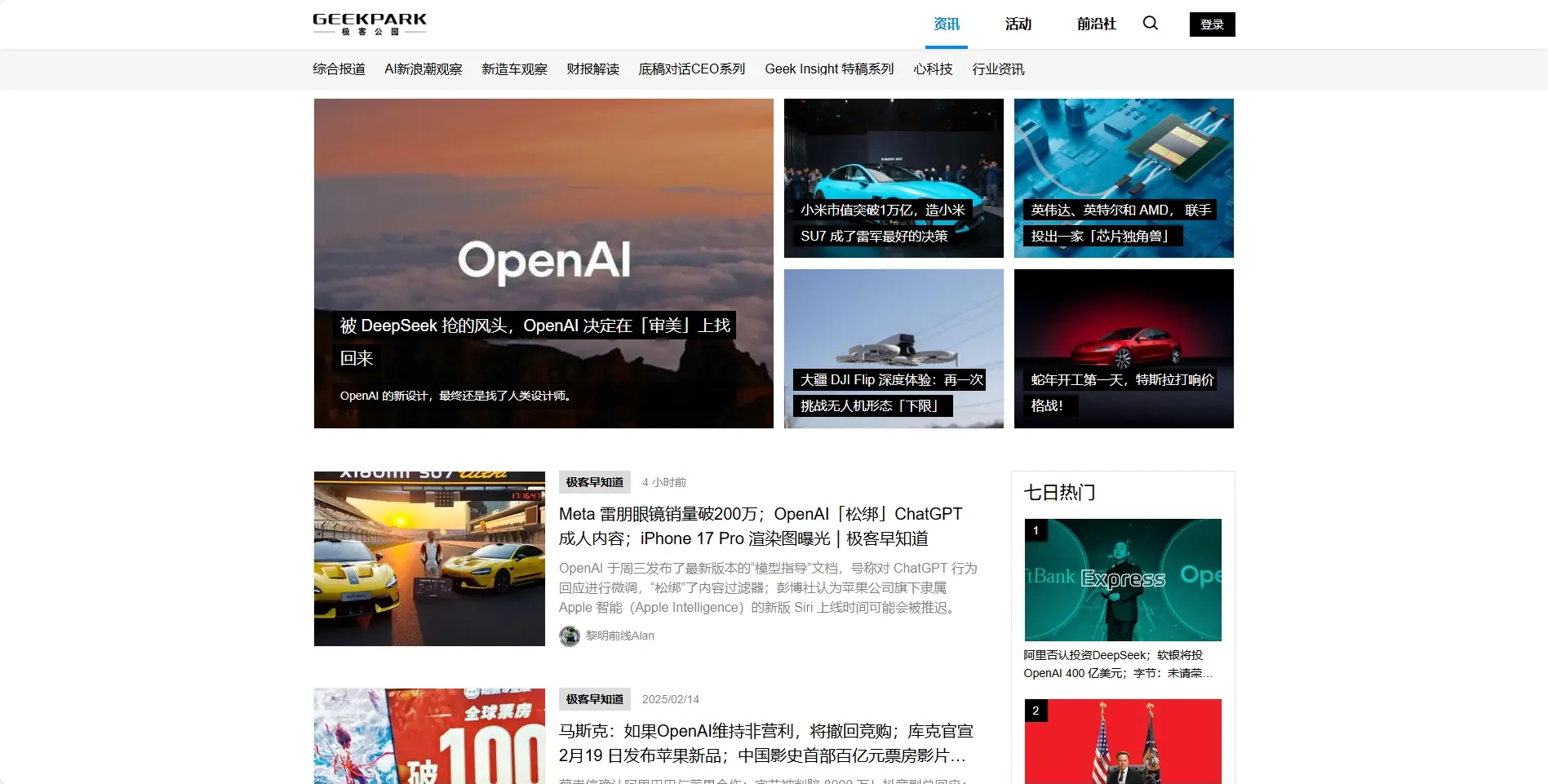Open hot article 2 red flags image
The image size is (1548, 784).
[x=1123, y=742]
